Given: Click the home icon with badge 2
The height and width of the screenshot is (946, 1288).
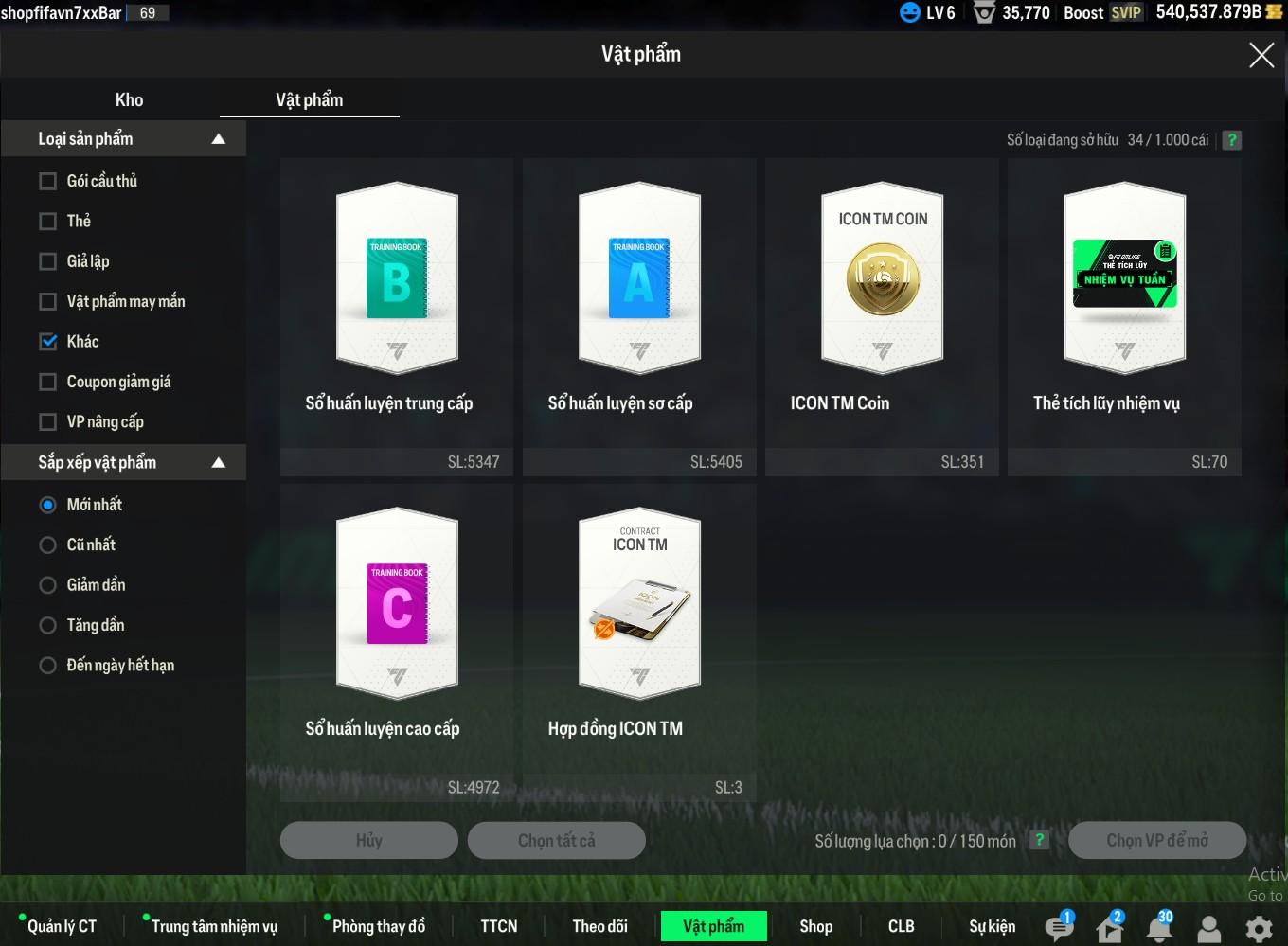Looking at the screenshot, I should tap(1109, 927).
